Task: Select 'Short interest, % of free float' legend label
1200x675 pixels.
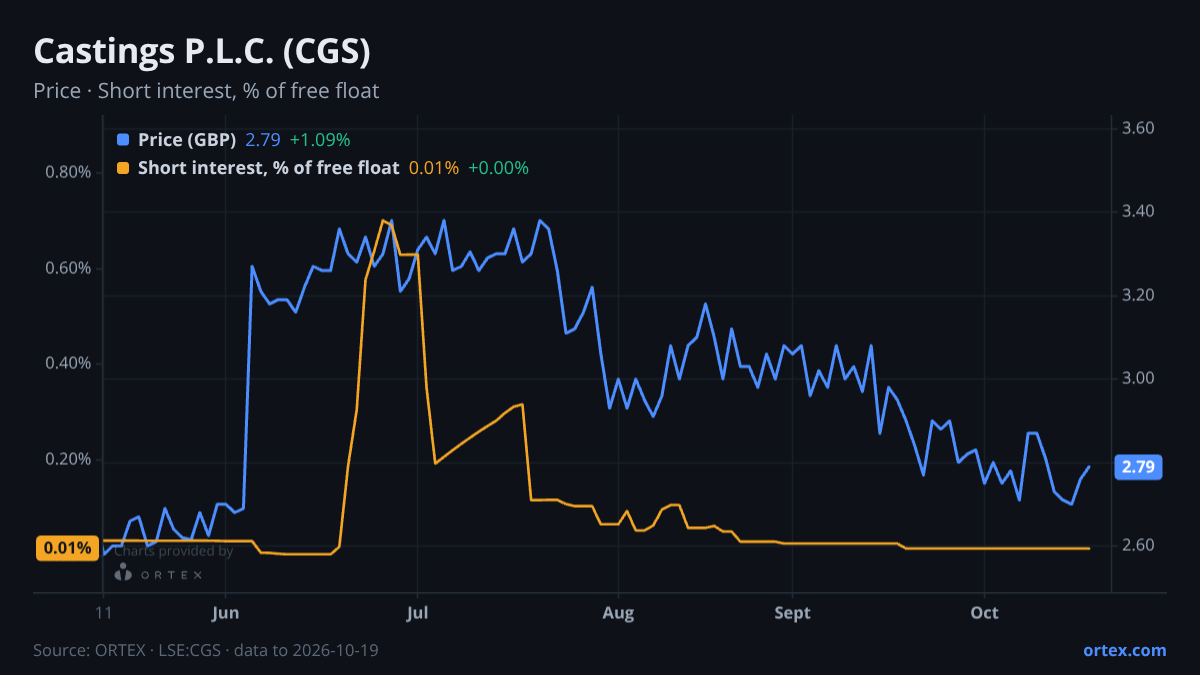Action: (268, 168)
